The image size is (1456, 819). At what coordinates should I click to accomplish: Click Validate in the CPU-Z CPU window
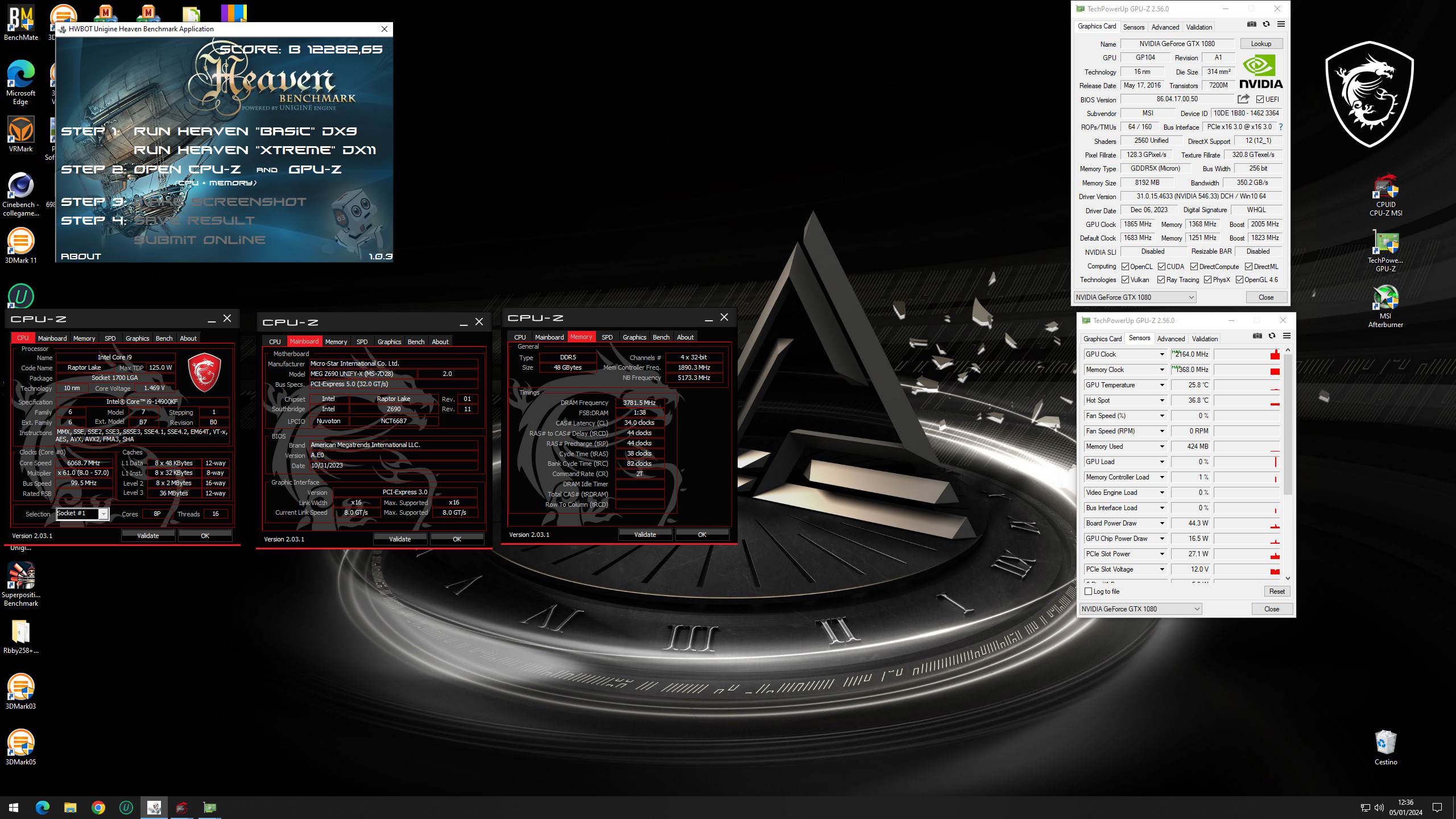pyautogui.click(x=148, y=536)
